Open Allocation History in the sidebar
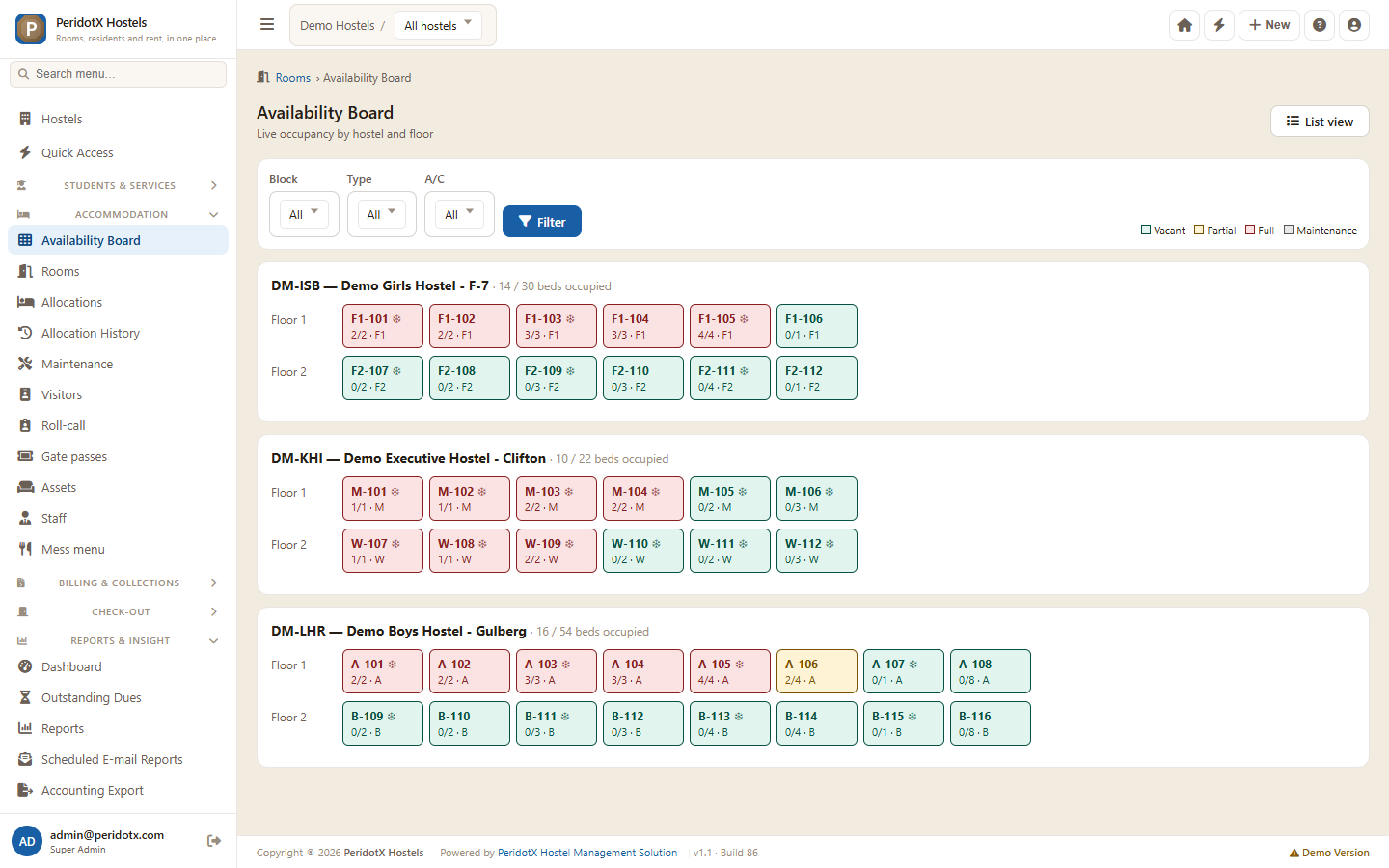The height and width of the screenshot is (868, 1389). 118,333
